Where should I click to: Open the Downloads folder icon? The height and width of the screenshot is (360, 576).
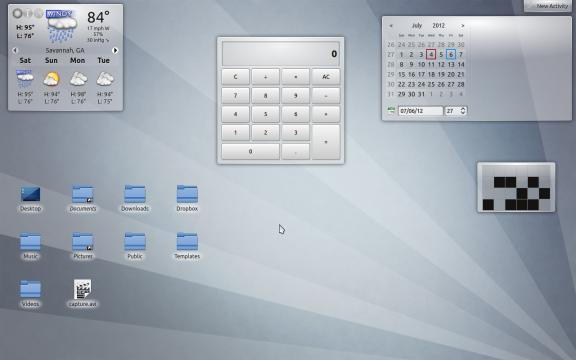135,194
